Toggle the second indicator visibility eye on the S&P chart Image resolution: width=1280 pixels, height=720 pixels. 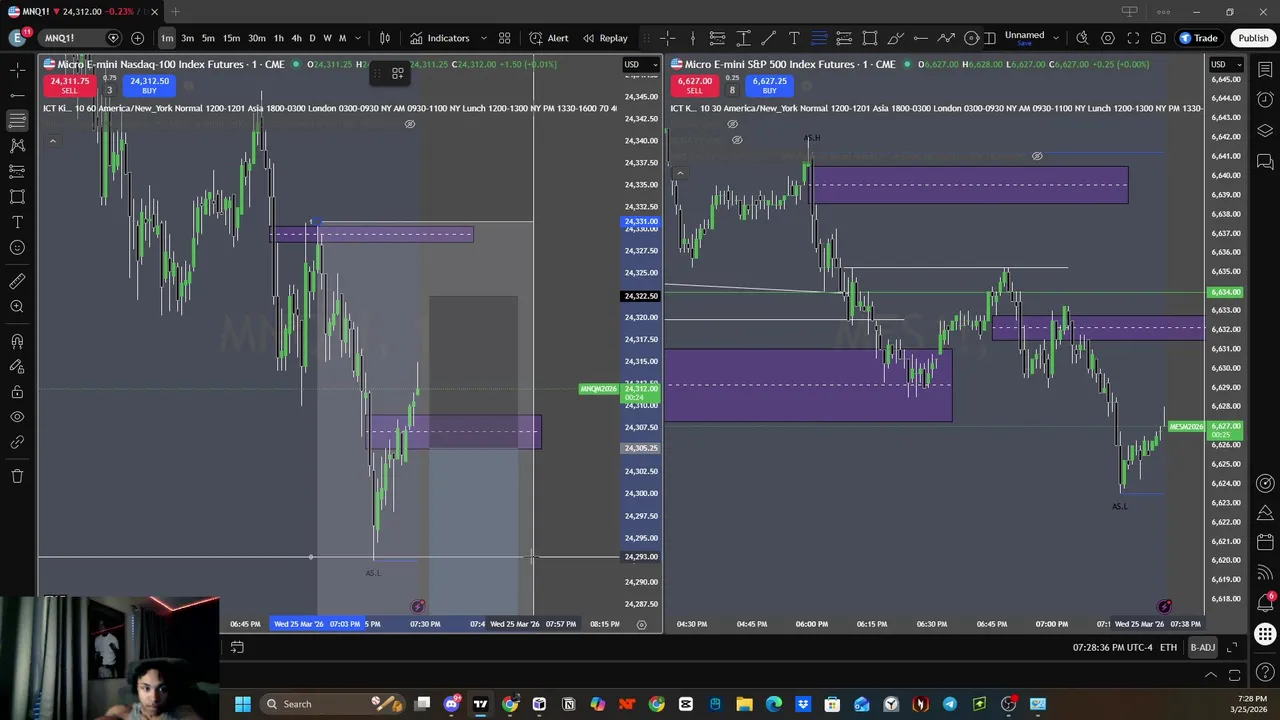click(737, 140)
